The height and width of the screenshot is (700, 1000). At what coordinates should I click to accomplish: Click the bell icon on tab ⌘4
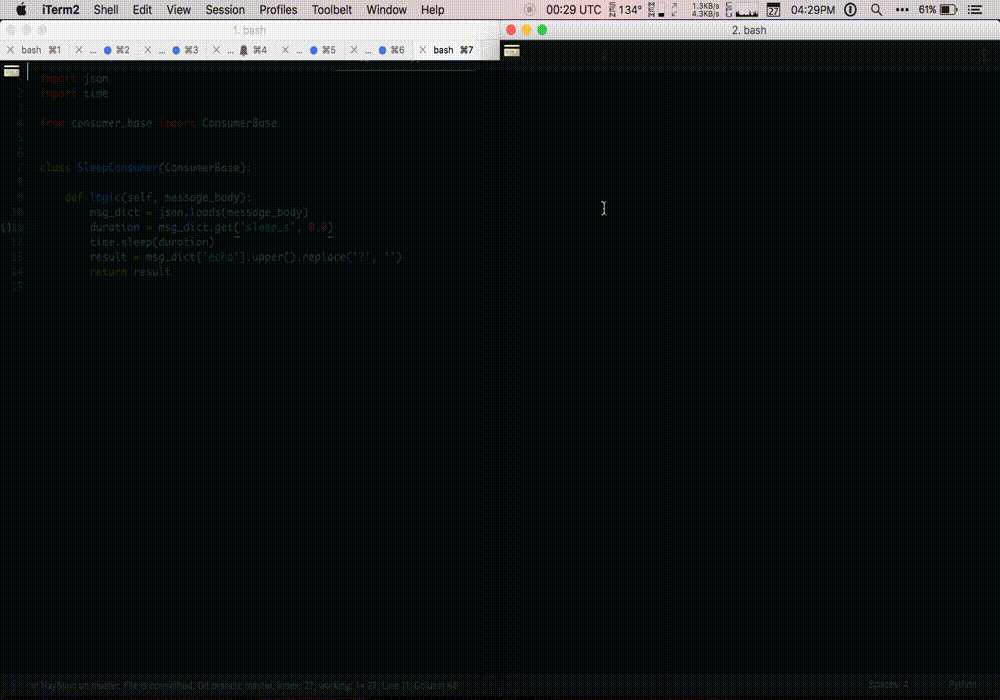244,50
